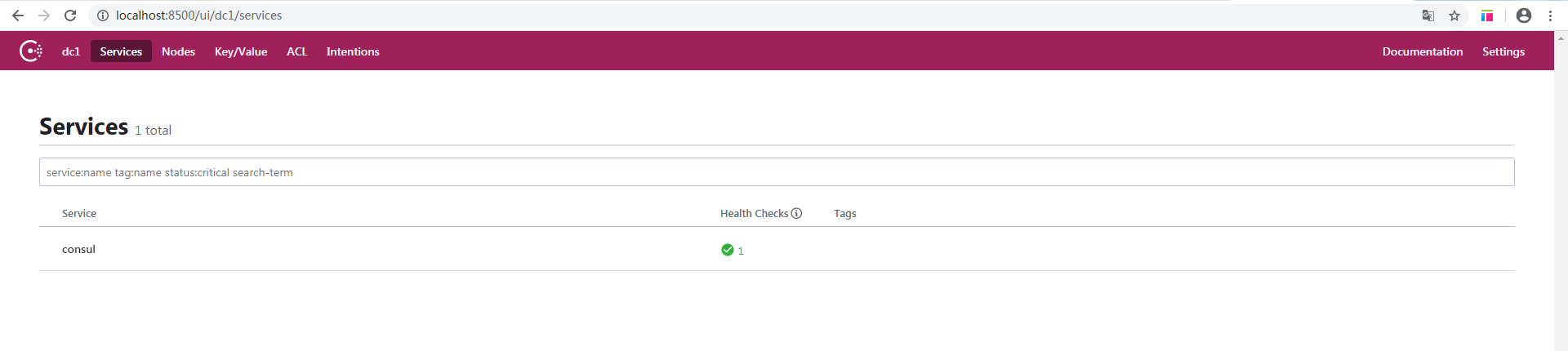The width and height of the screenshot is (1568, 351).
Task: Open the Documentation link
Action: coord(1422,51)
